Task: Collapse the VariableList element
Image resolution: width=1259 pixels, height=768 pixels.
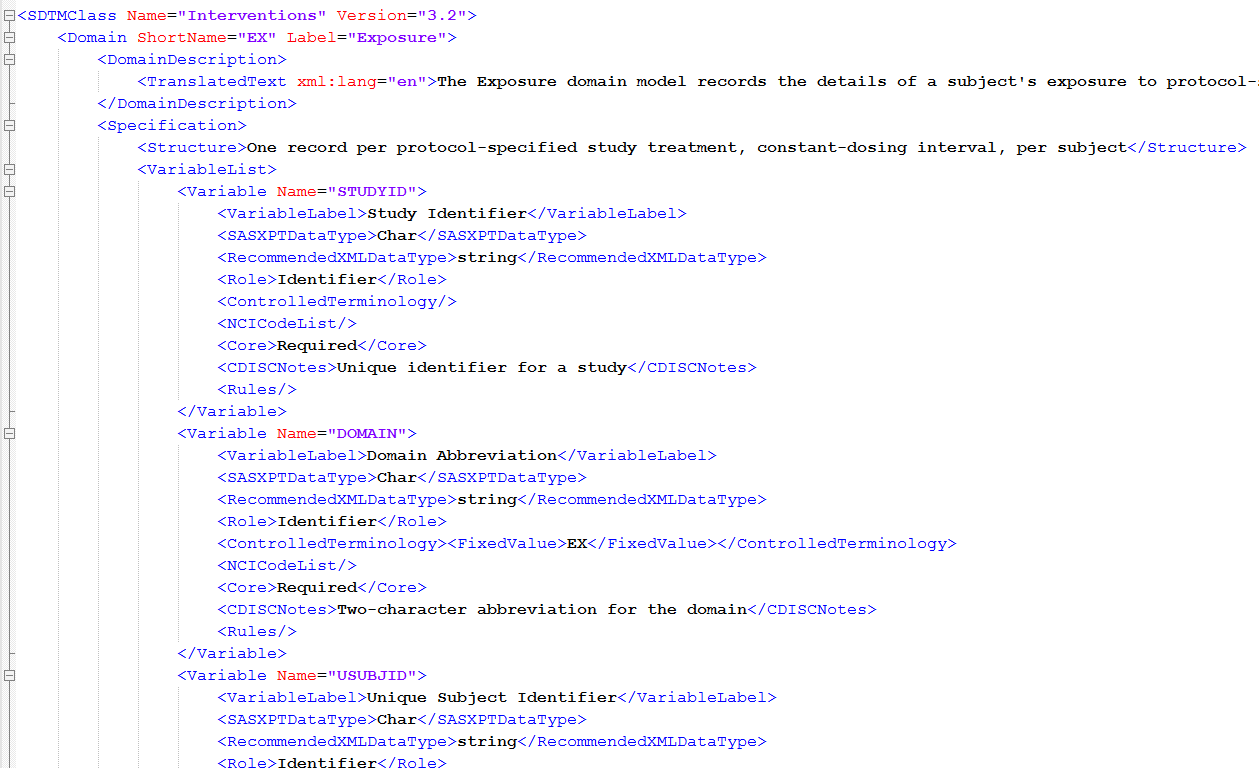Action: [x=9, y=169]
